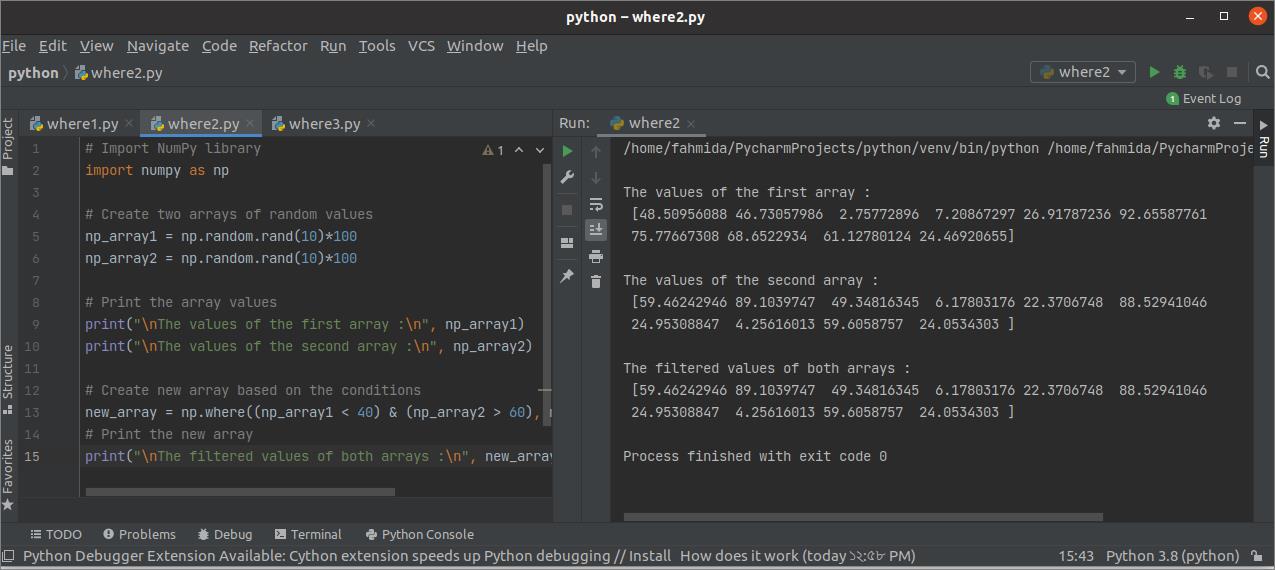Screen dimensions: 1275x570
Task: Open the Tools menu
Action: [x=377, y=46]
